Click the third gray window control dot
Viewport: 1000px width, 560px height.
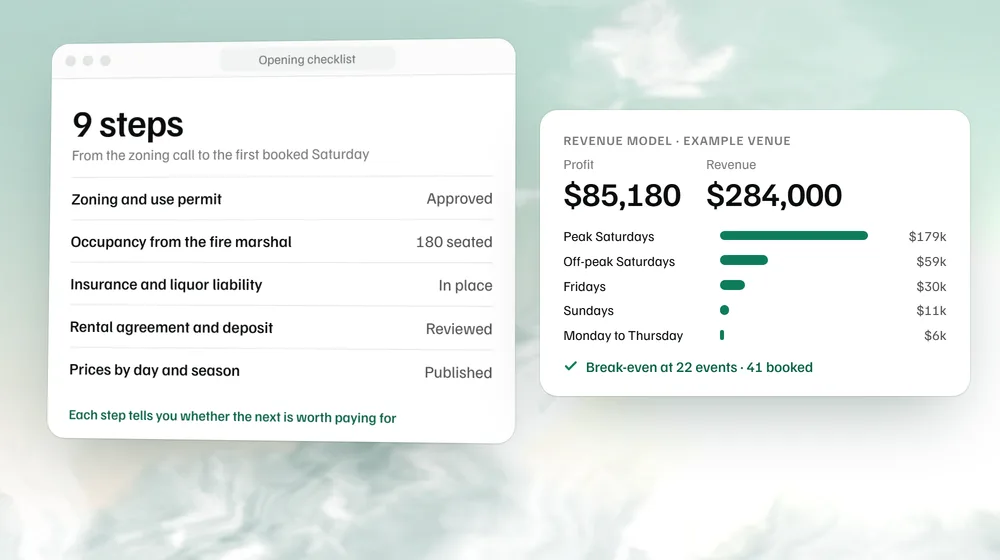click(105, 61)
